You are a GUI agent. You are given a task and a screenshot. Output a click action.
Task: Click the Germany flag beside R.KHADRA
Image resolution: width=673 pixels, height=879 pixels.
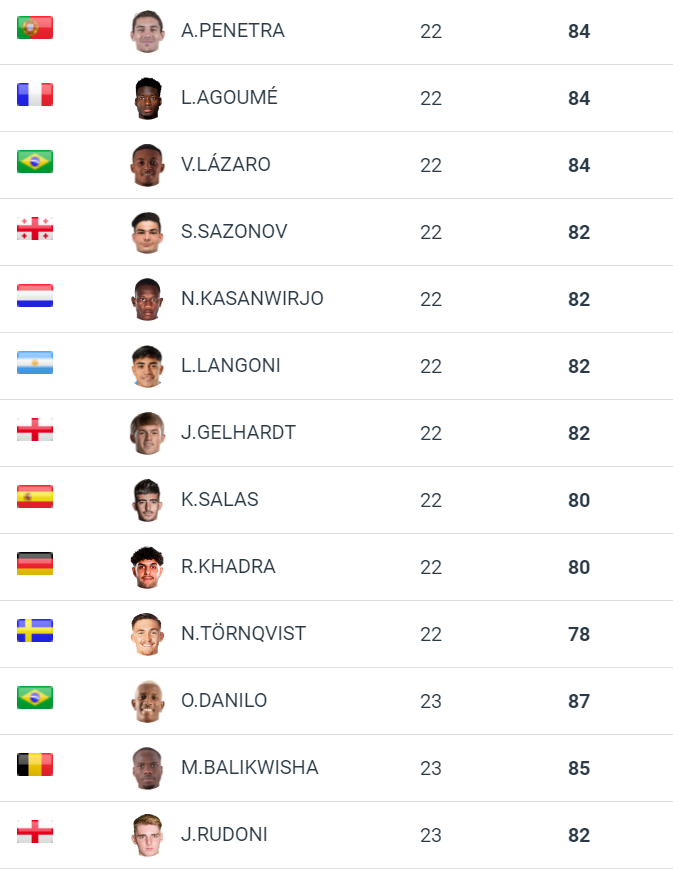pyautogui.click(x=35, y=564)
